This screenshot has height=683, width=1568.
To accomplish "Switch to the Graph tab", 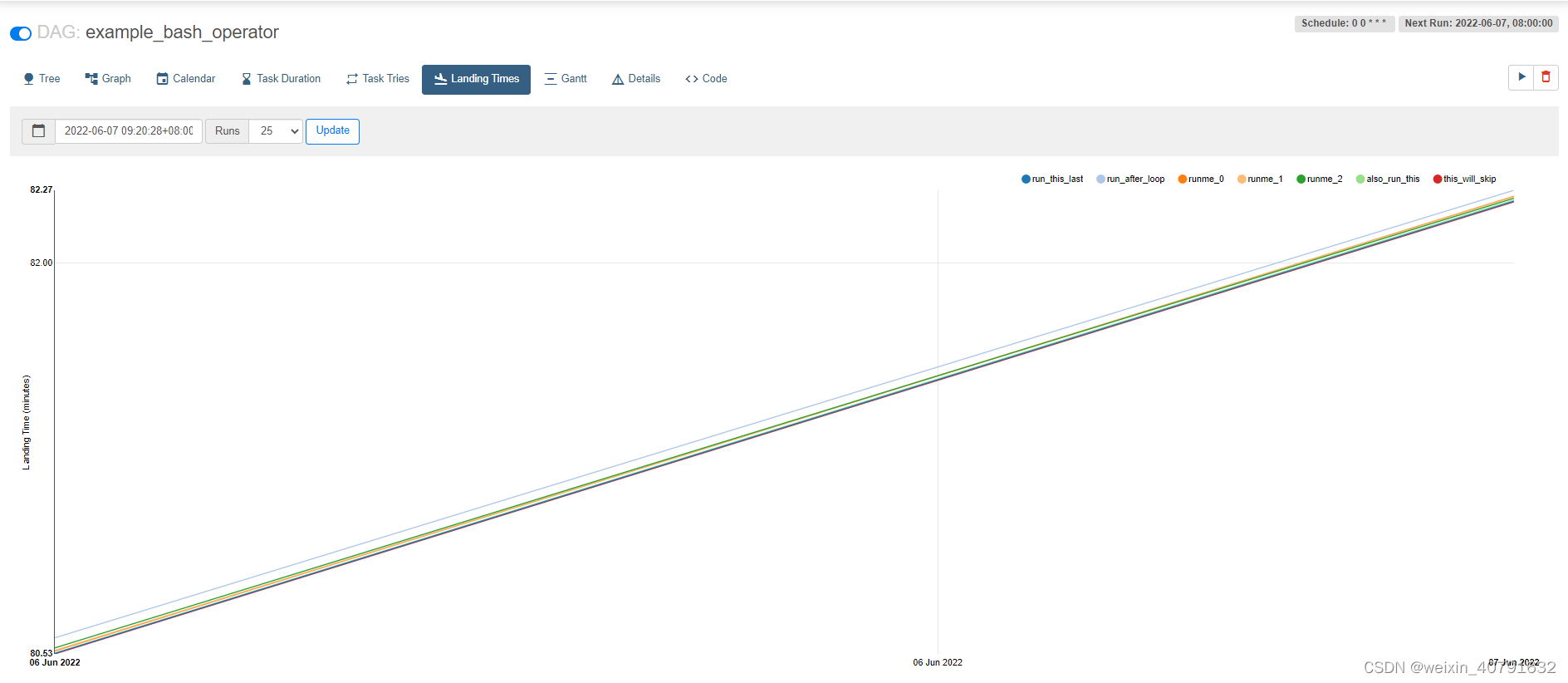I will pos(108,79).
